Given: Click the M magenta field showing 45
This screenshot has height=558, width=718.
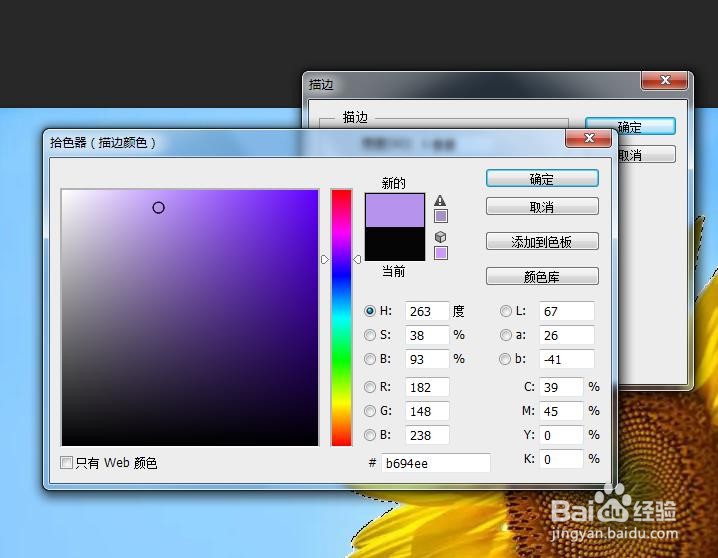Looking at the screenshot, I should click(x=561, y=411).
